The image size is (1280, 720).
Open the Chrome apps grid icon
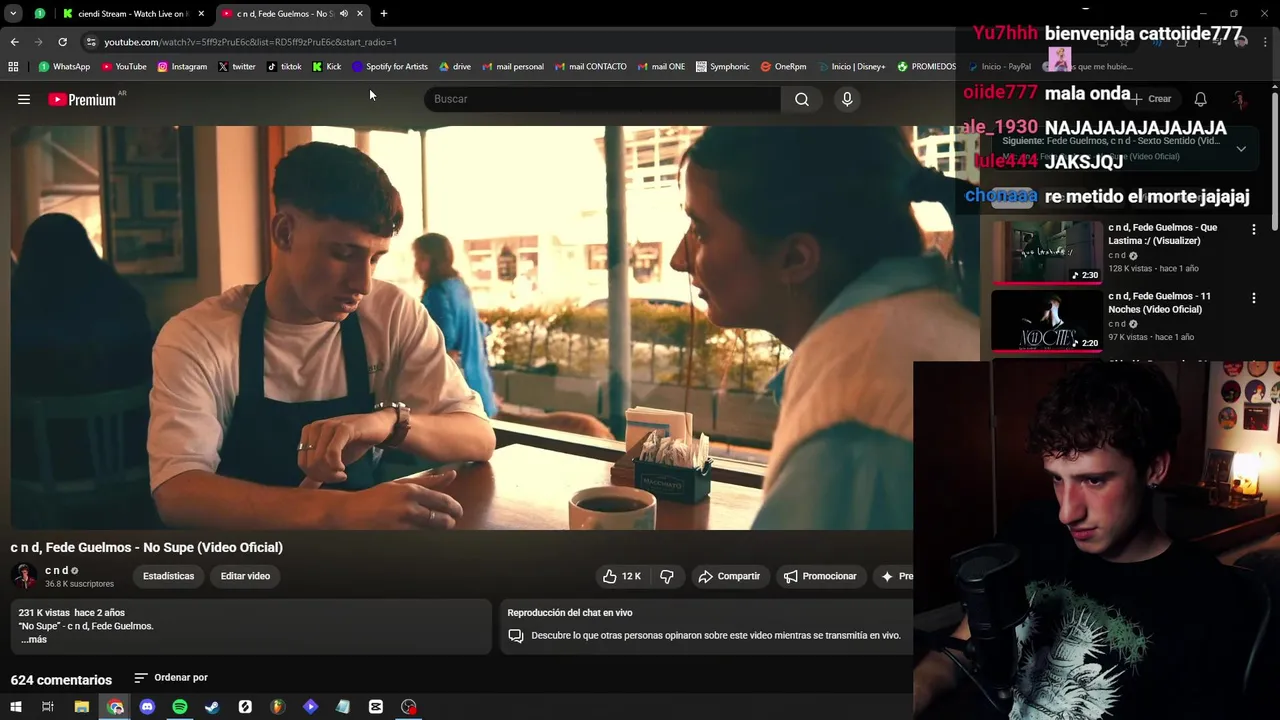tap(13, 67)
